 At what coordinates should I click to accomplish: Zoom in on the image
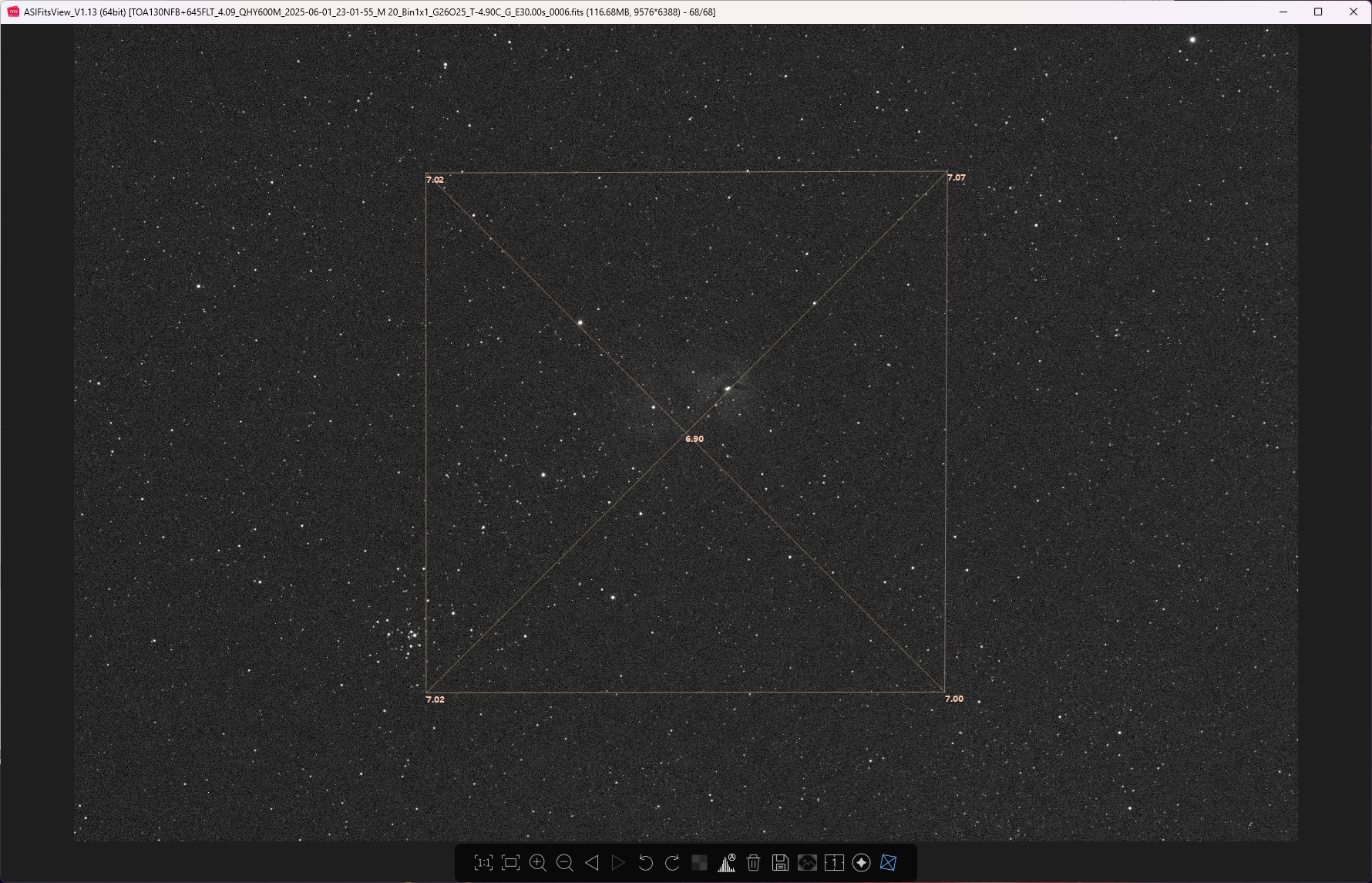click(538, 863)
